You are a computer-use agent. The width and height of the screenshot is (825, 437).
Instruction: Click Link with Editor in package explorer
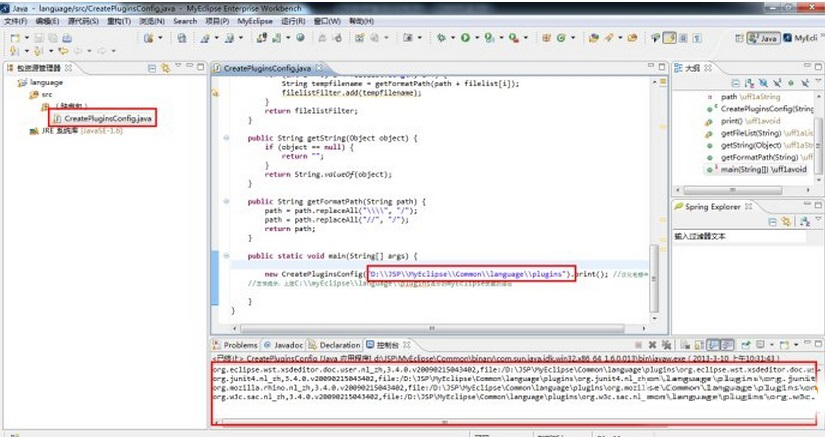point(166,68)
